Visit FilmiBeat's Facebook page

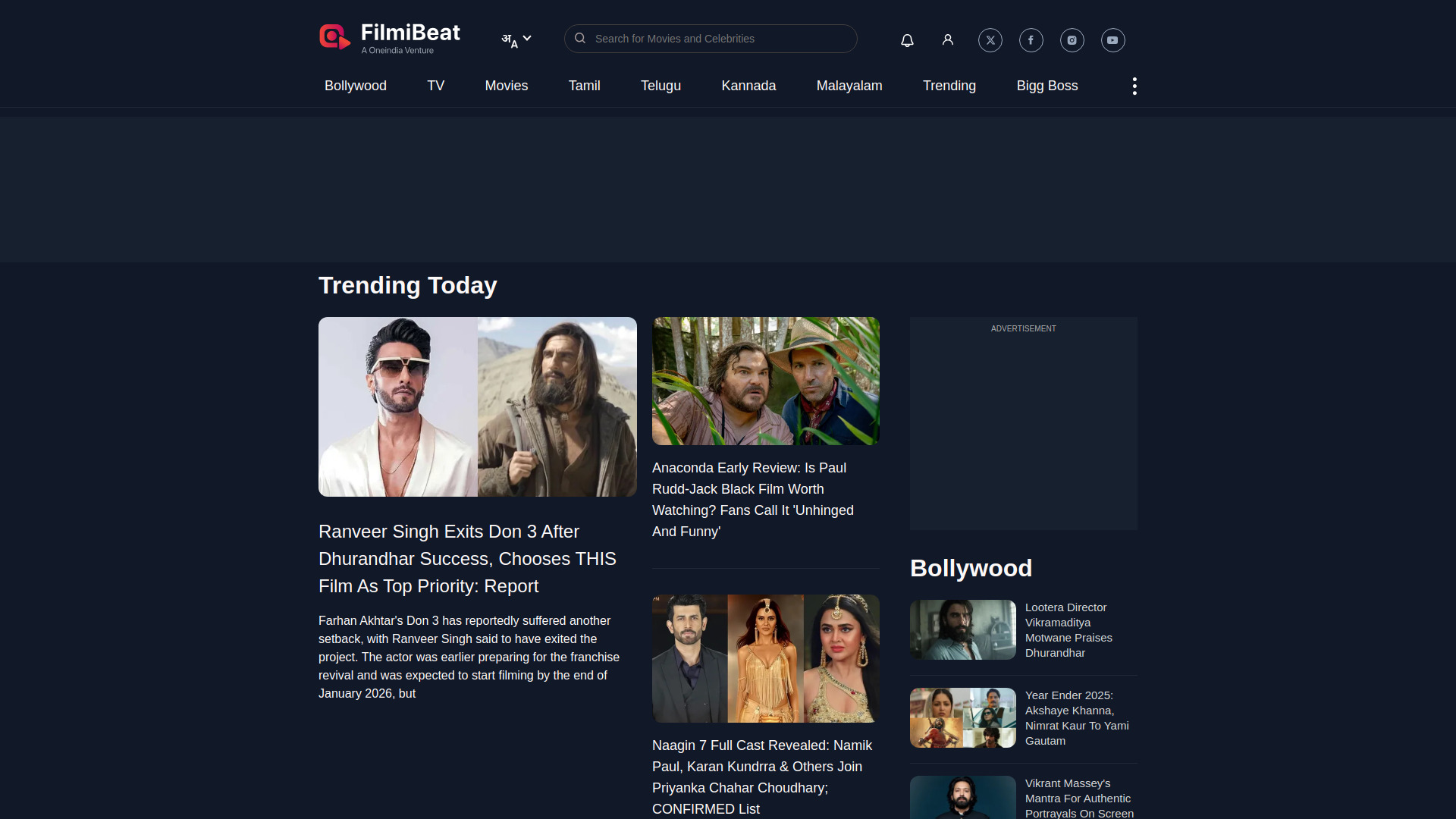pyautogui.click(x=1031, y=40)
